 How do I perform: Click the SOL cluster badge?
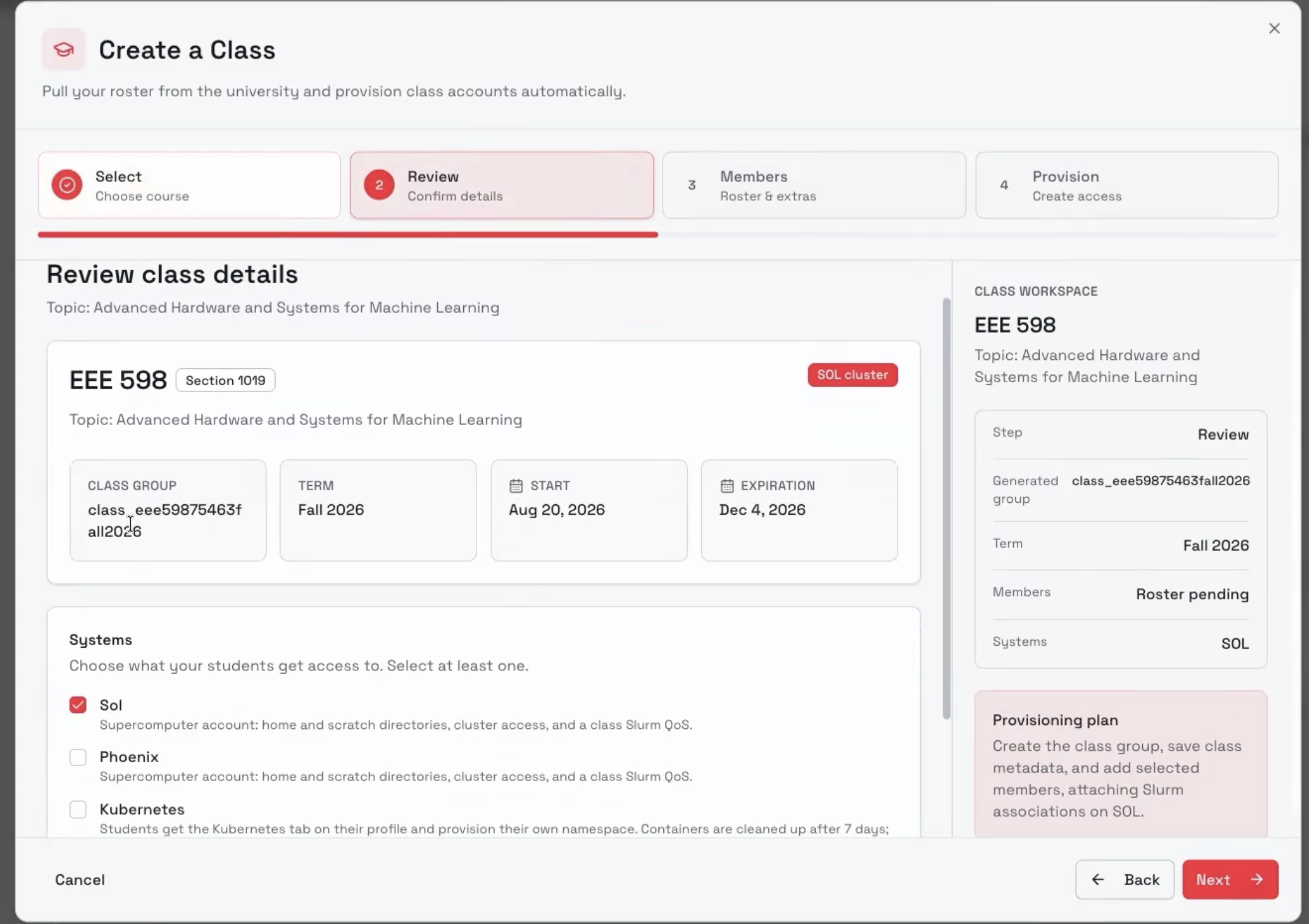[x=853, y=375]
